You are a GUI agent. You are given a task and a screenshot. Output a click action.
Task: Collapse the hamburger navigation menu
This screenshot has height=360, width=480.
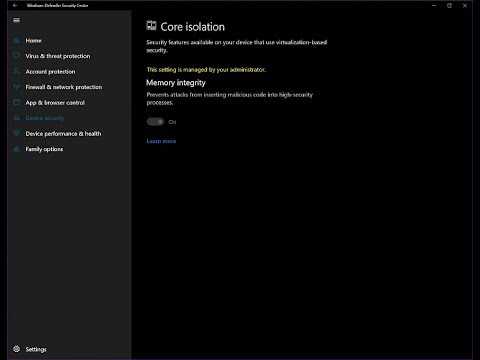(16, 20)
